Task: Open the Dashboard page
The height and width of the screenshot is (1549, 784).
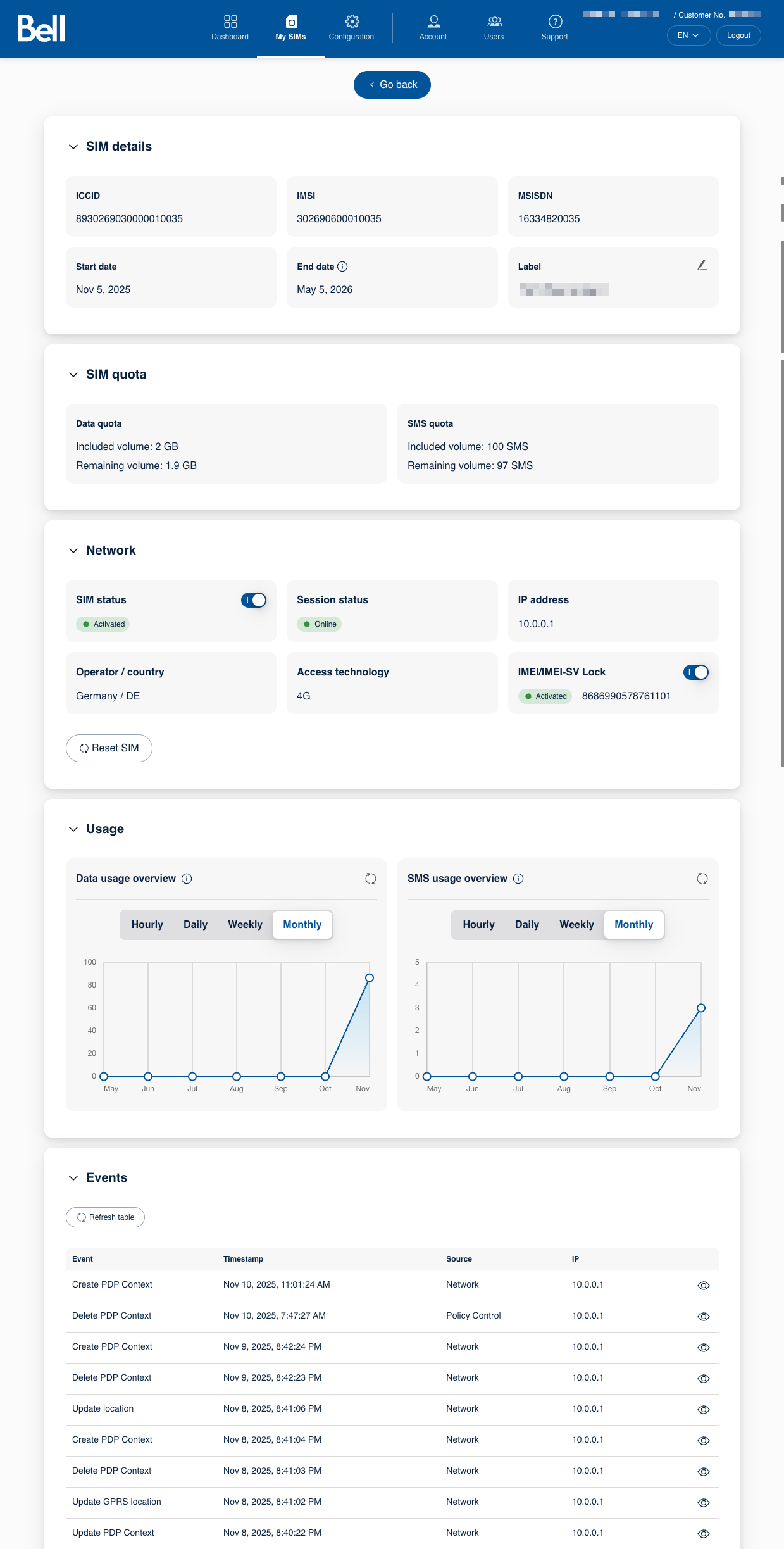Action: click(x=230, y=28)
